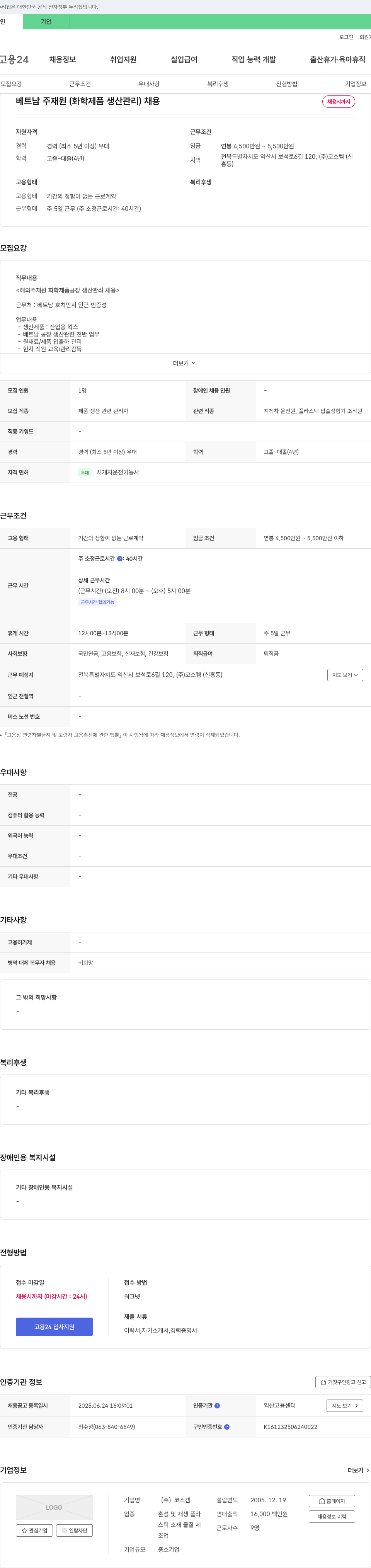Jump to 전형방법 section tab

tap(286, 83)
